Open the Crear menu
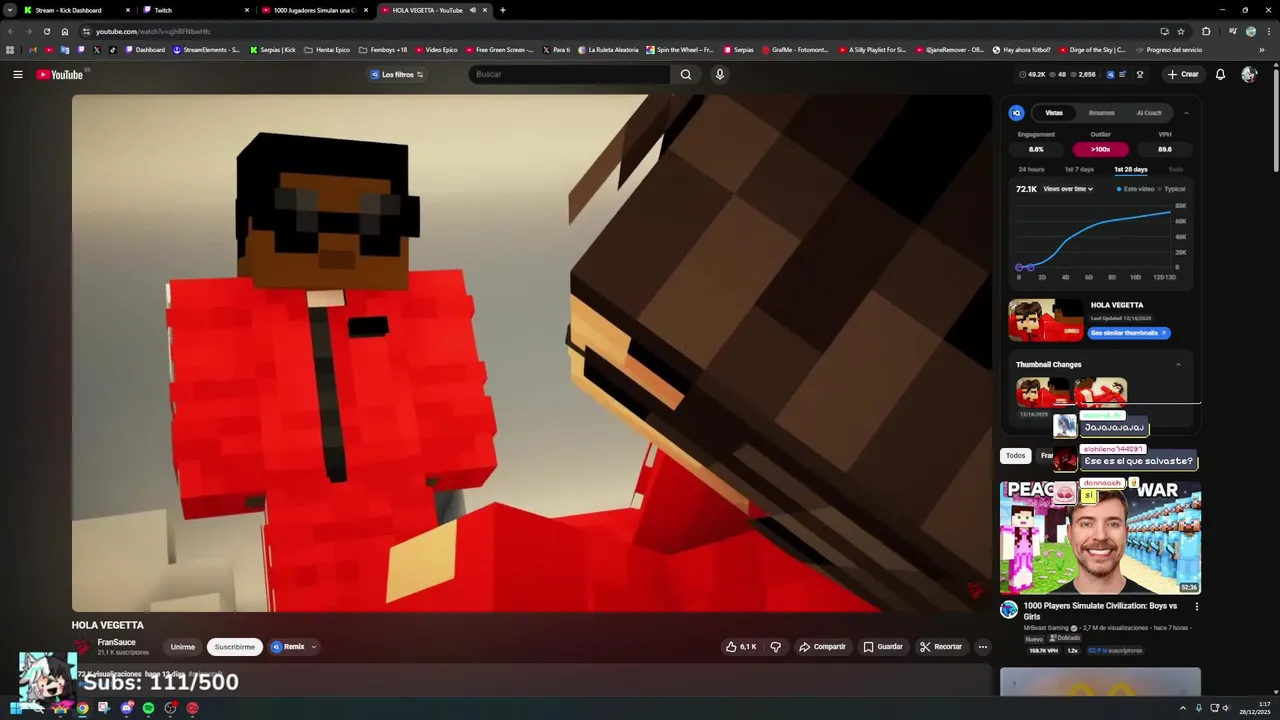The image size is (1280, 720). tap(1182, 74)
